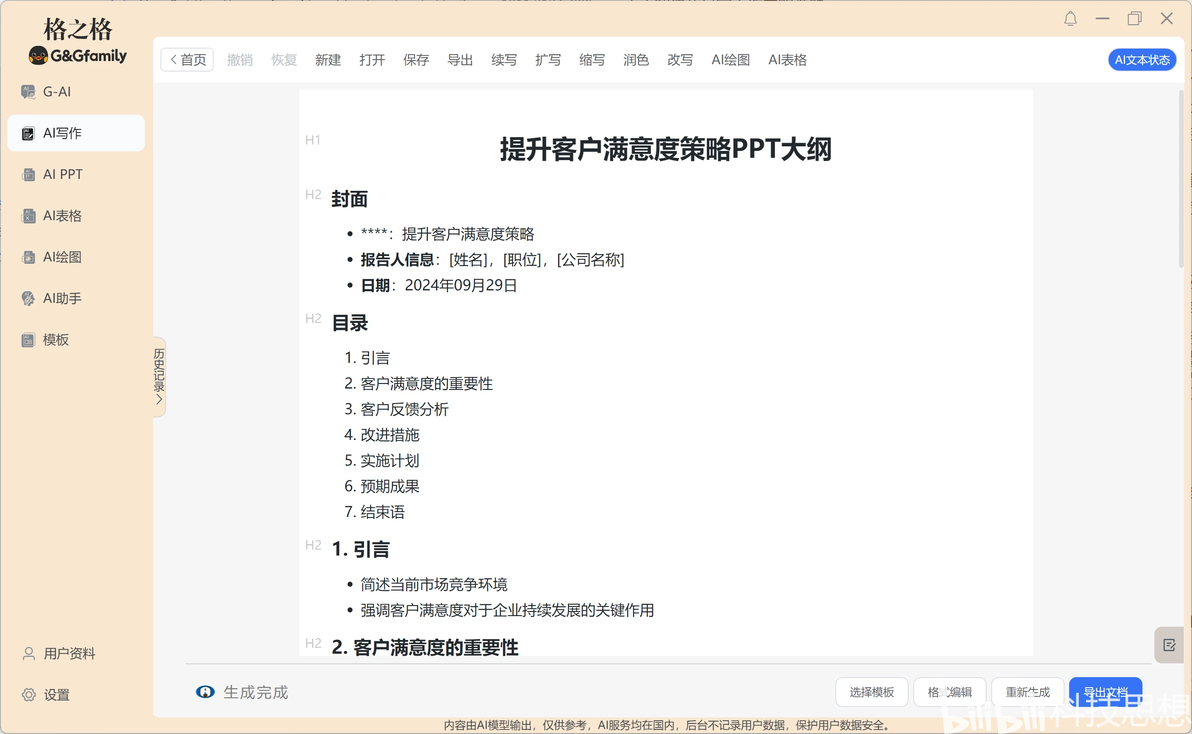
Task: Select the AI写作 sidebar icon
Action: (28, 134)
